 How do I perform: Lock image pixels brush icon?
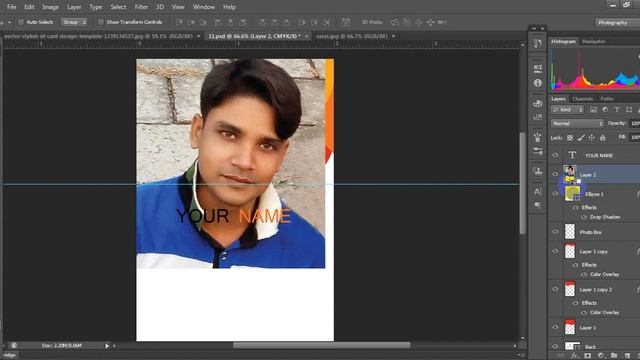tap(581, 138)
